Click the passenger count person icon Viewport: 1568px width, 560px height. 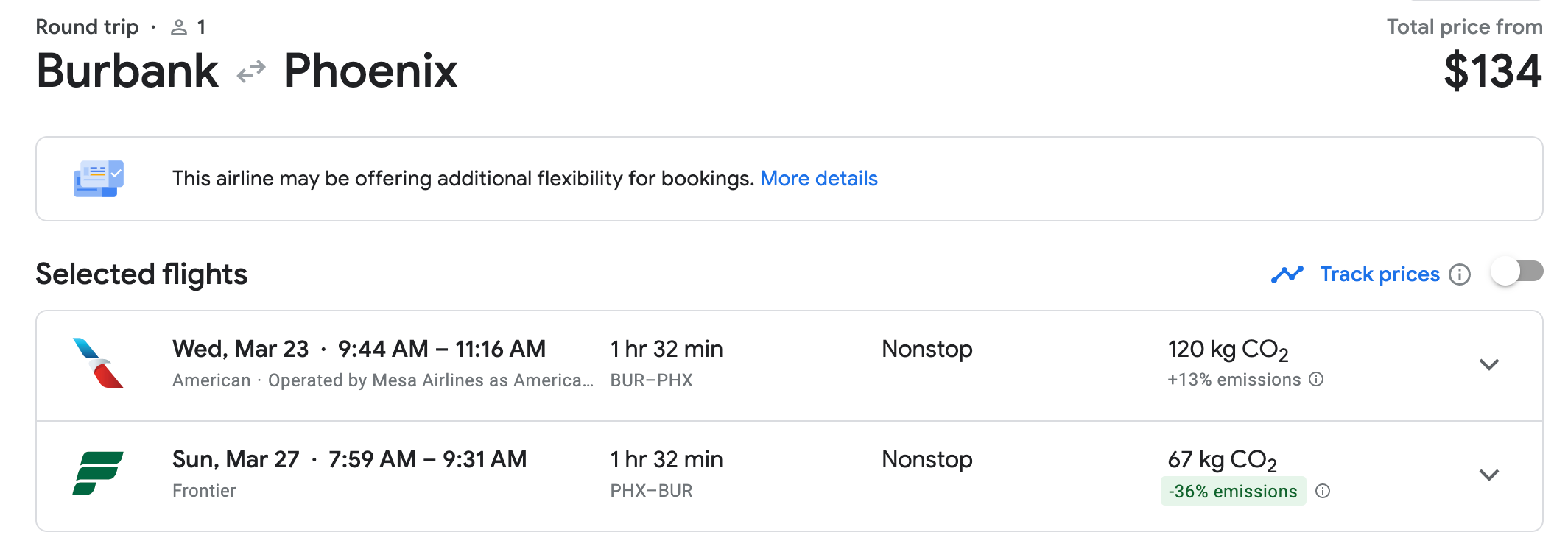[178, 28]
